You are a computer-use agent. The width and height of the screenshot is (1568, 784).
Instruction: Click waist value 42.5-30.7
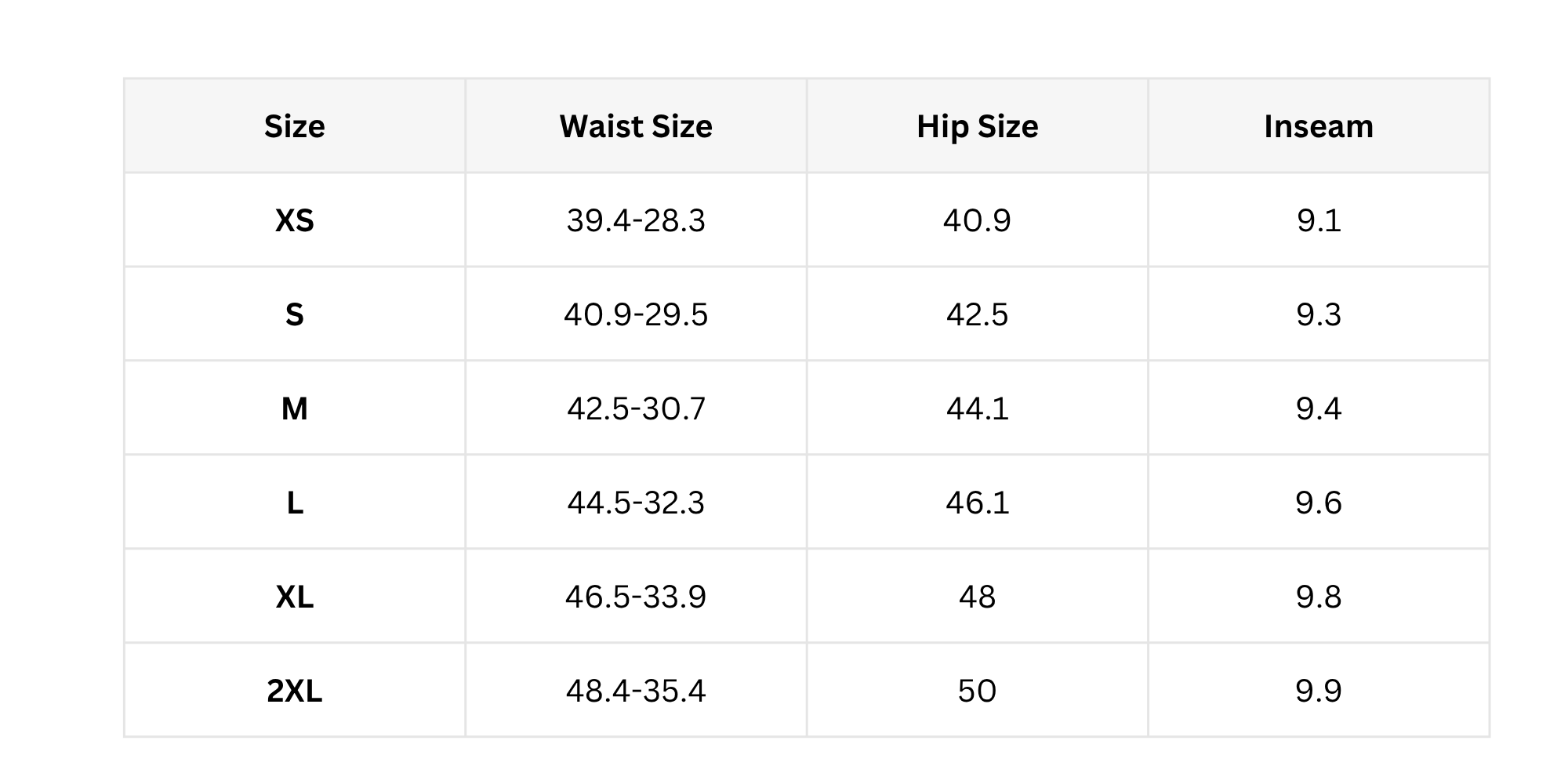(636, 408)
